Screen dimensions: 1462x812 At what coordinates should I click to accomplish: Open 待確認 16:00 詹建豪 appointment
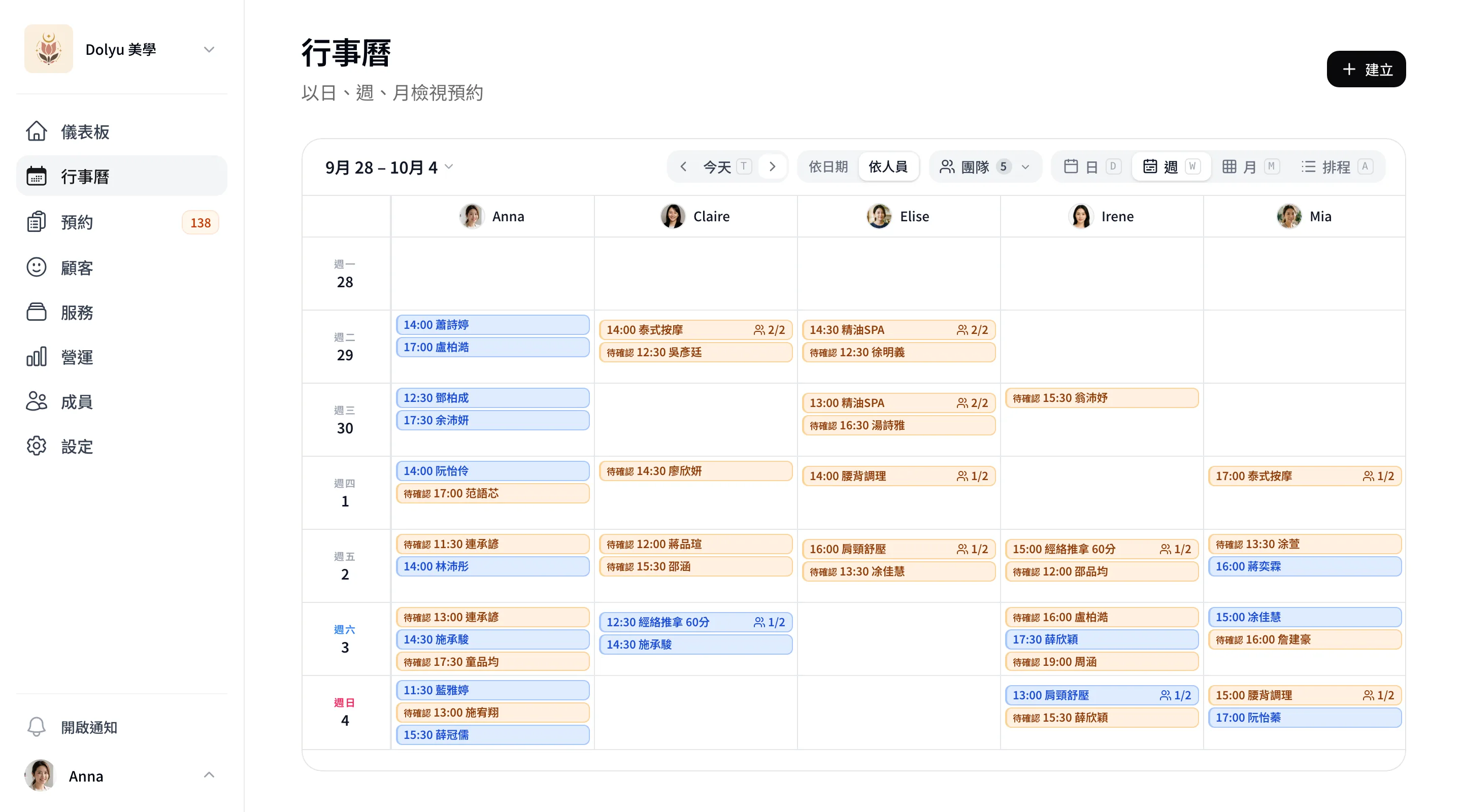click(x=1305, y=639)
